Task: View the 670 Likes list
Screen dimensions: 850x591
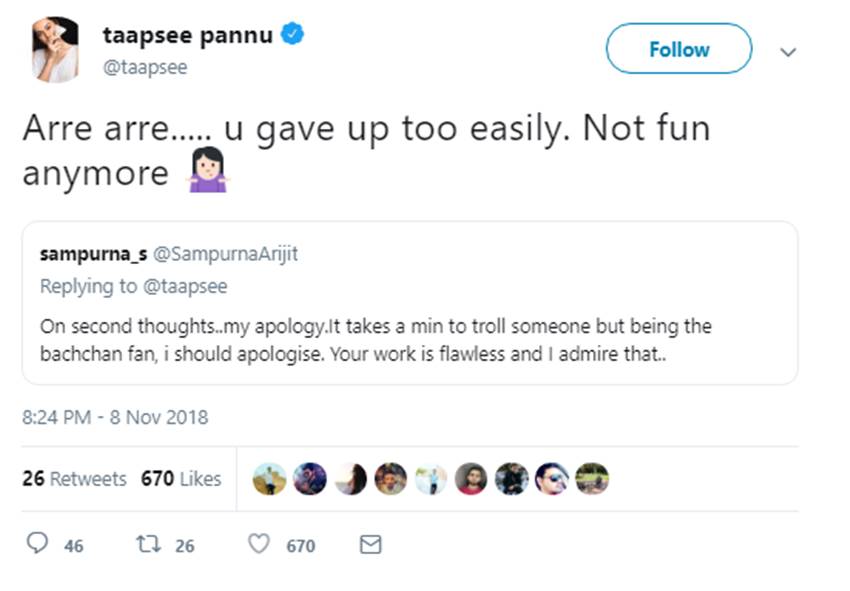Action: tap(181, 479)
